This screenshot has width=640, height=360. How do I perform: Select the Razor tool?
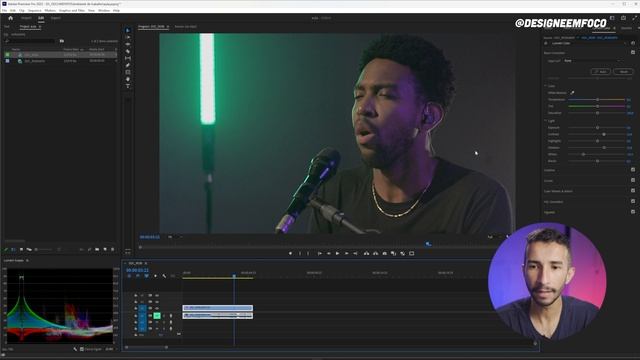coord(128,51)
